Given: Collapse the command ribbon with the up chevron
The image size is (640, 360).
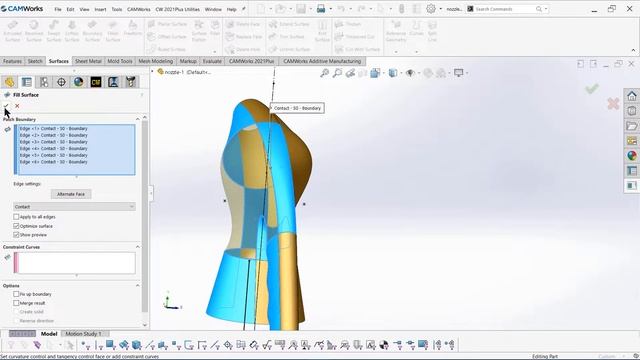Looking at the screenshot, I should coord(633,50).
